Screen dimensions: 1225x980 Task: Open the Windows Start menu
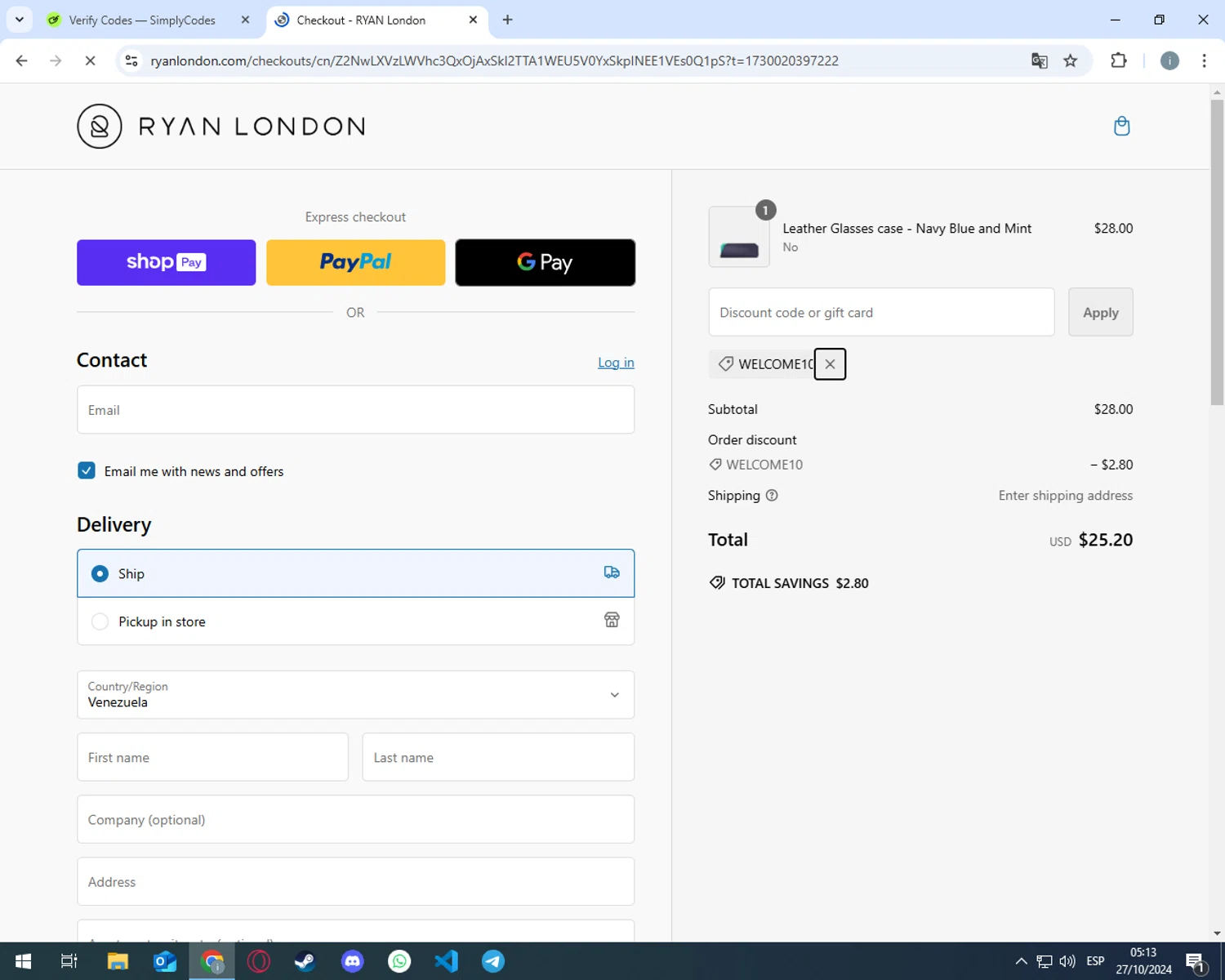(23, 961)
